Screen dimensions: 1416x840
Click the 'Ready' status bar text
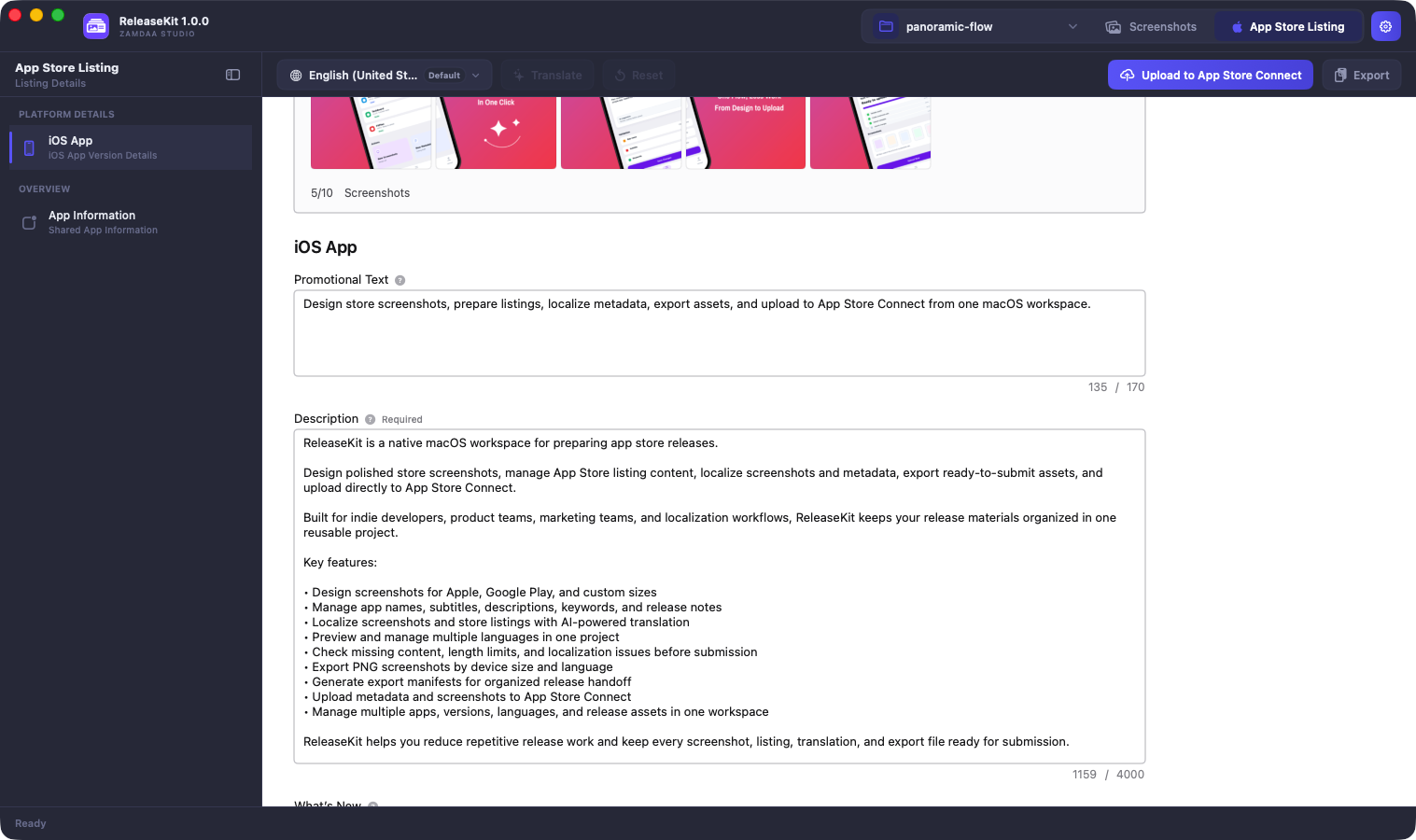tap(31, 823)
